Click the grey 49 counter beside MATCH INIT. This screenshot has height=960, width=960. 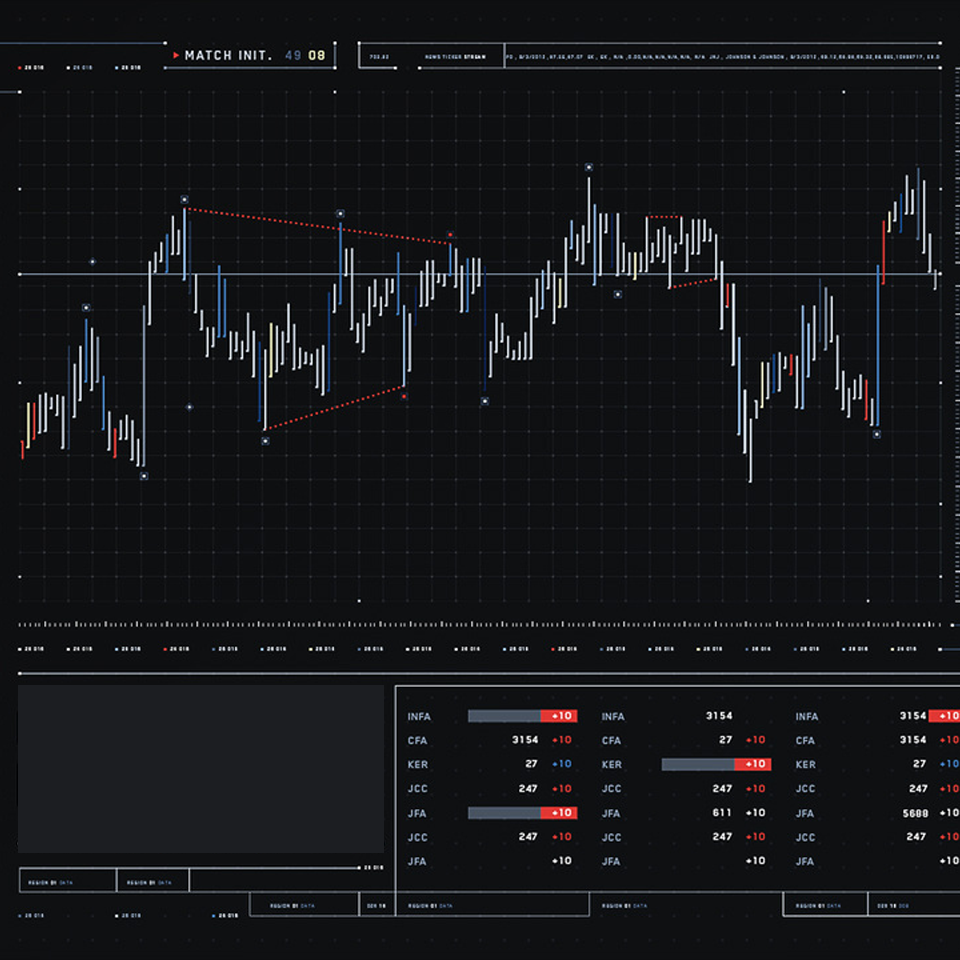tap(293, 56)
